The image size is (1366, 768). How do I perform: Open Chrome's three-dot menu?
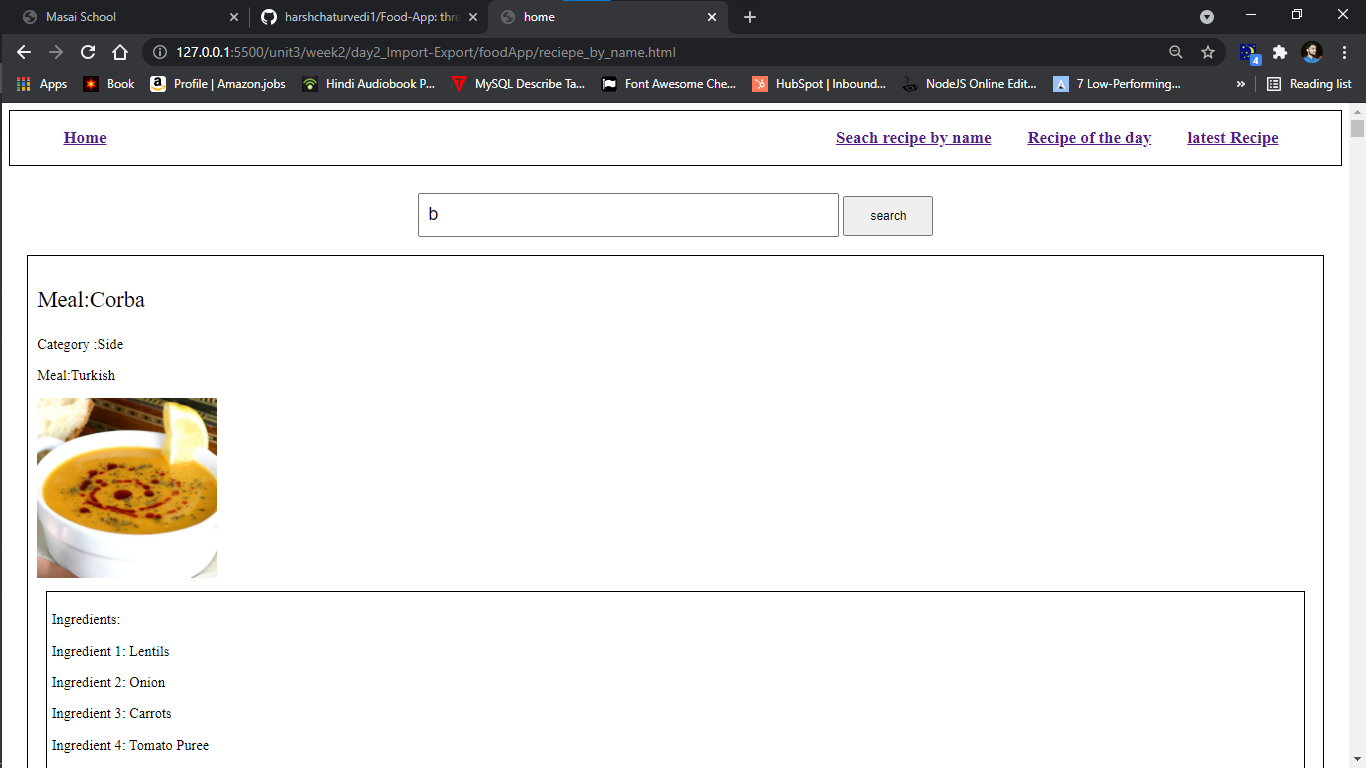(x=1344, y=52)
